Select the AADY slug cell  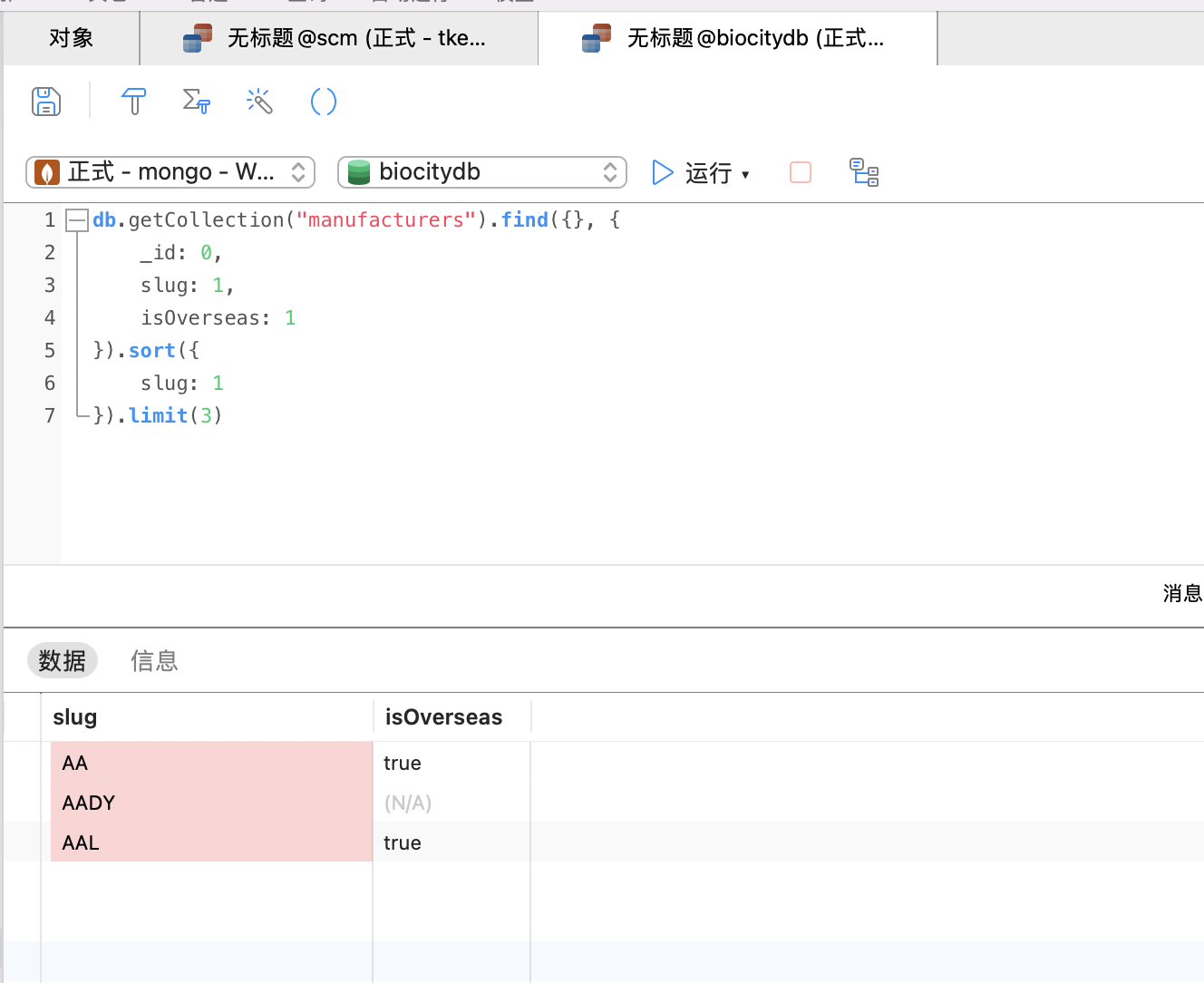[x=211, y=803]
